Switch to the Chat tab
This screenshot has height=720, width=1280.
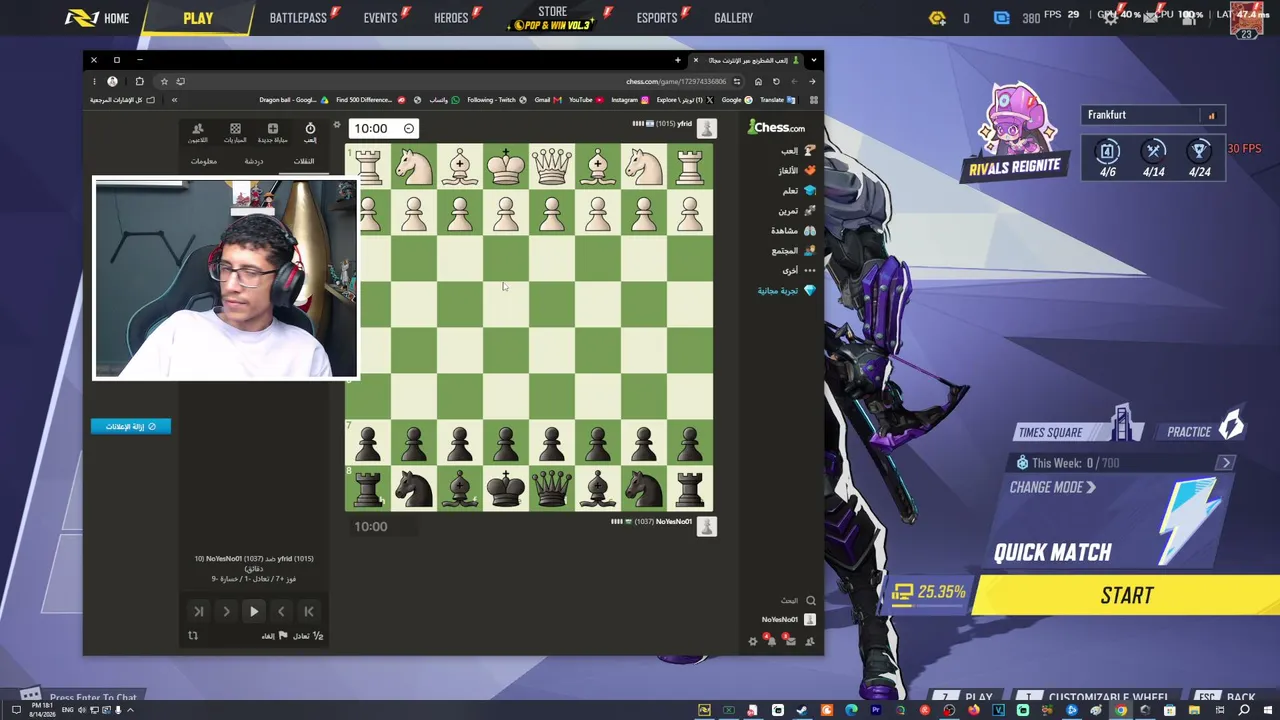tap(254, 161)
